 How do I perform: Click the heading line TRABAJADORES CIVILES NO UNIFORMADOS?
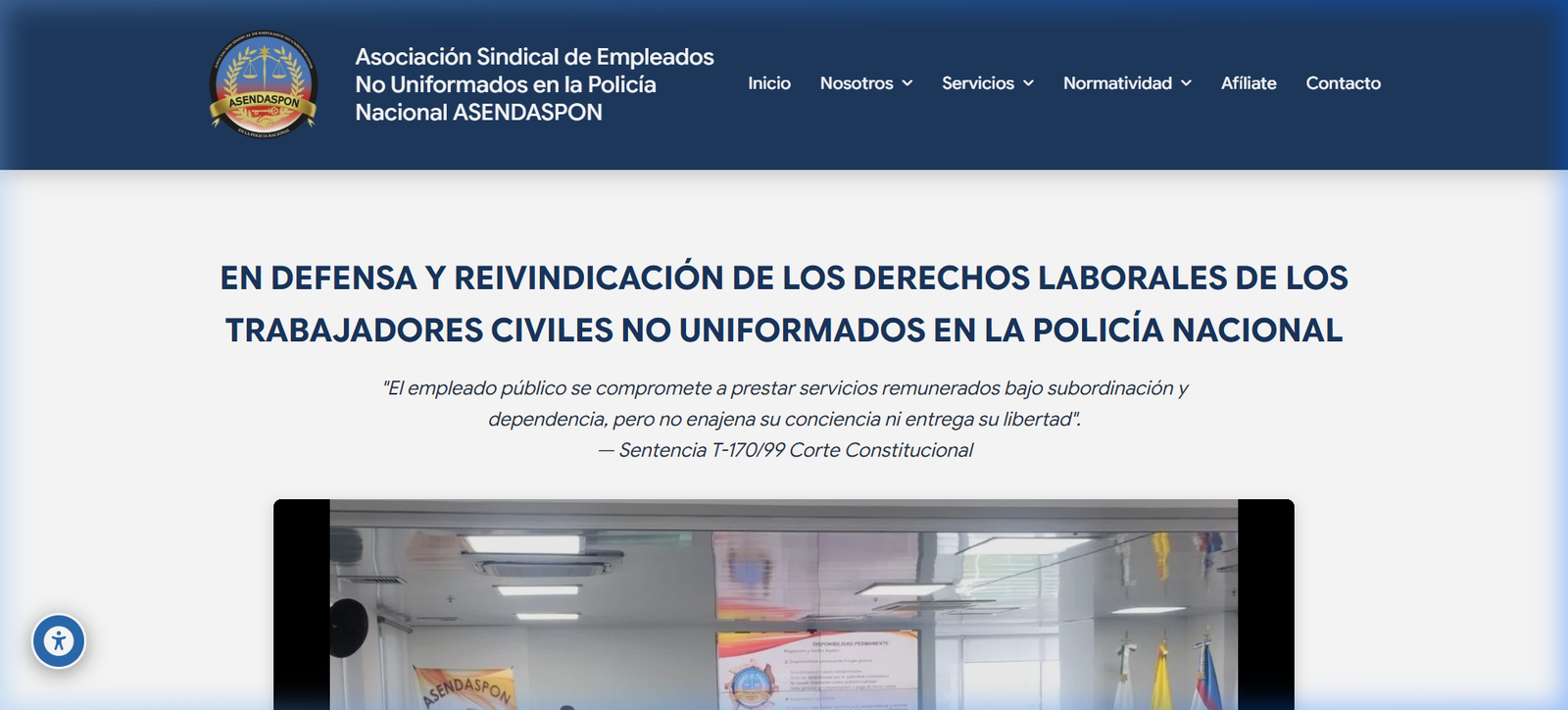coord(784,330)
